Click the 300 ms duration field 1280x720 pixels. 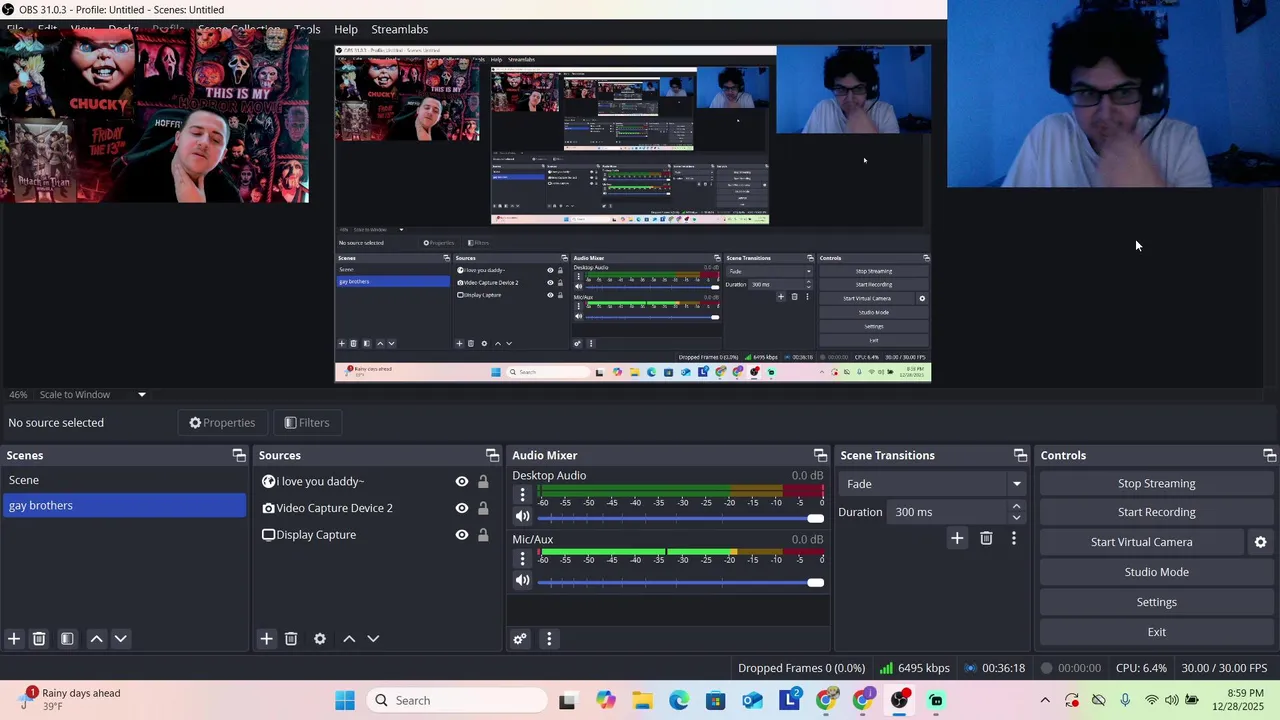948,512
